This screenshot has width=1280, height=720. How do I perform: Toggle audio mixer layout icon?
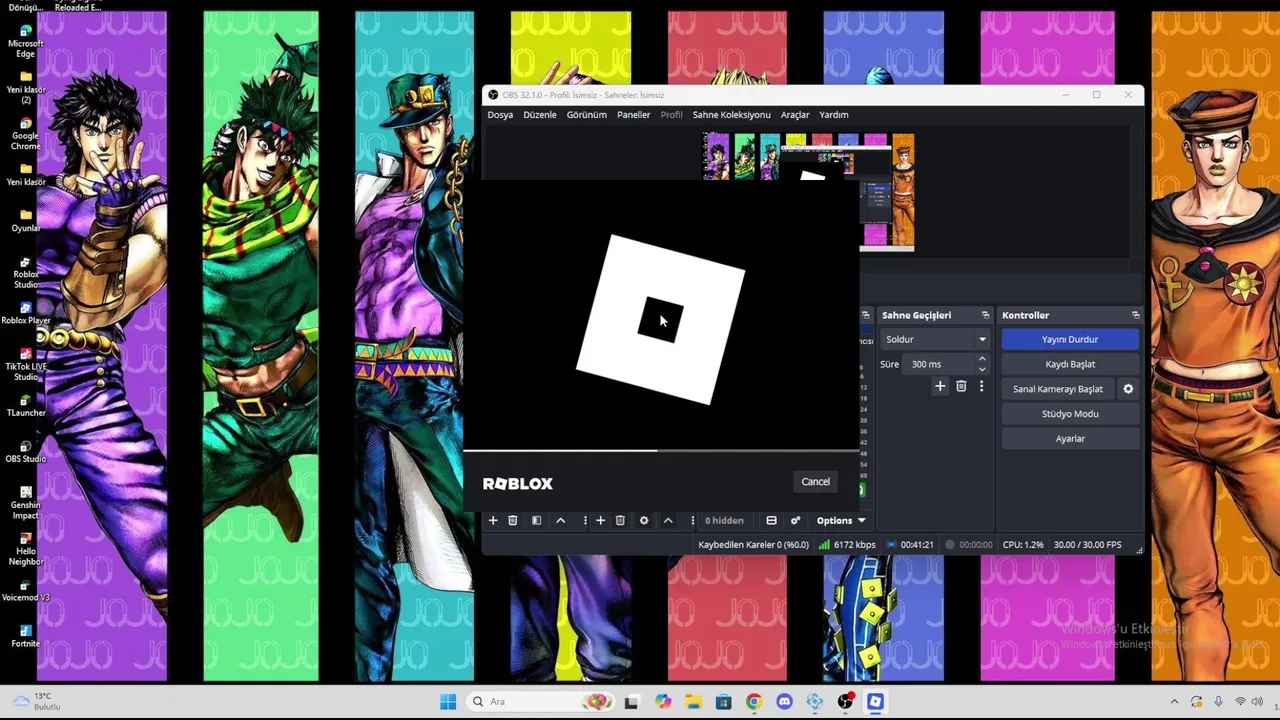pos(771,520)
